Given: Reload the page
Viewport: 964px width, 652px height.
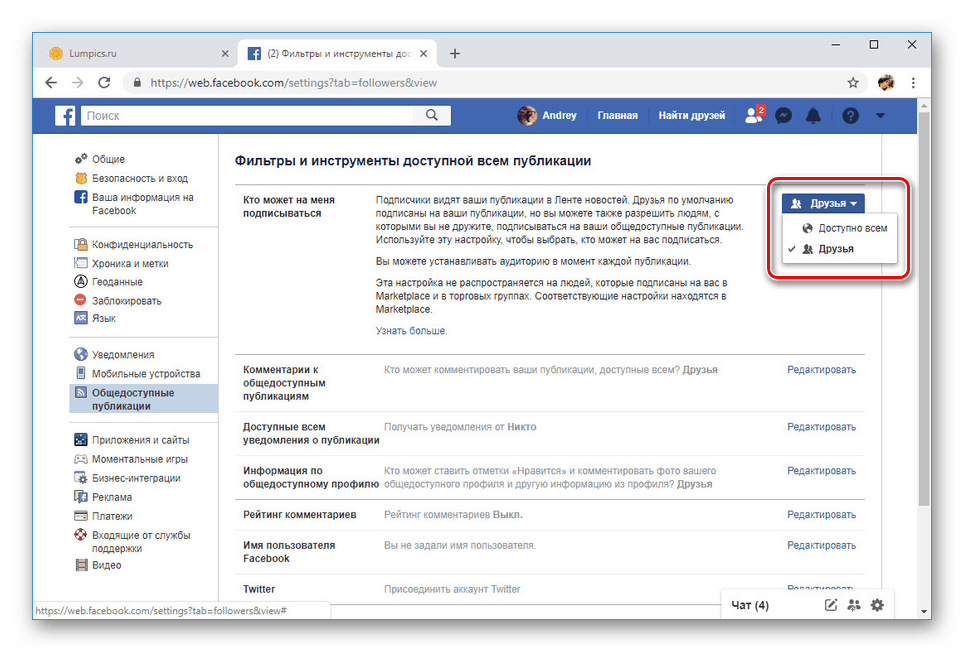Looking at the screenshot, I should click(105, 82).
